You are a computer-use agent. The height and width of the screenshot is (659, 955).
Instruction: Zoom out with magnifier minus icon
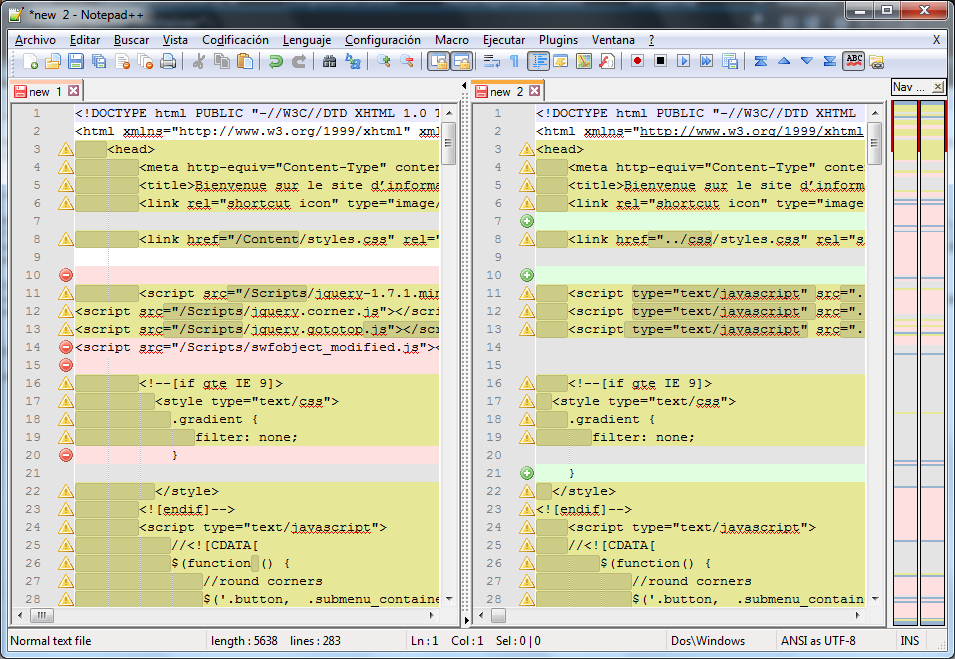tap(407, 62)
